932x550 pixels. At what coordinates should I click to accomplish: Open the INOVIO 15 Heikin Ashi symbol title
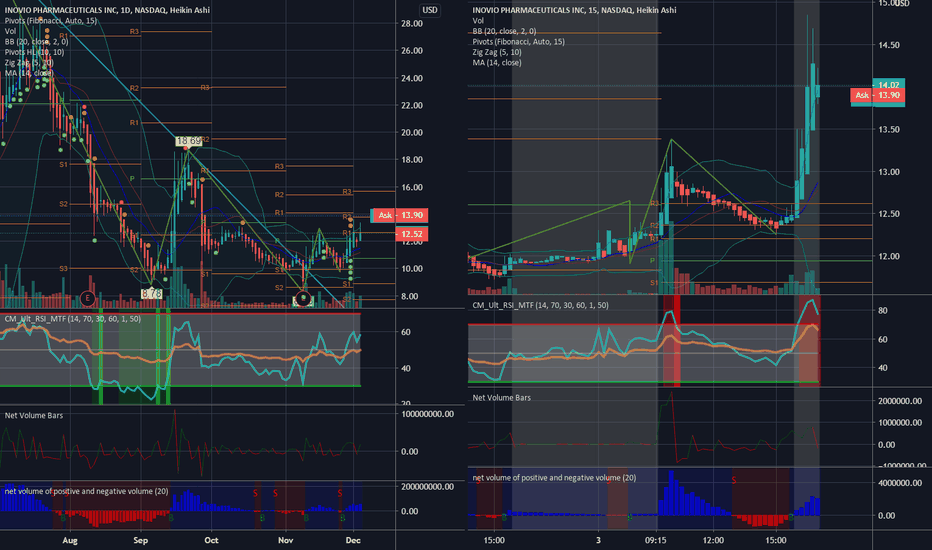point(574,10)
